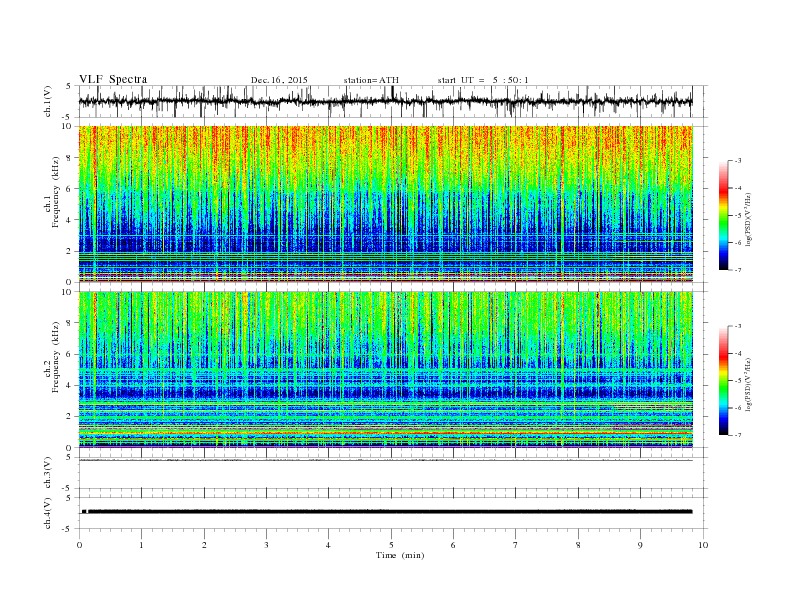
Task: Click the "-3" tick on upper color bar
Action: pos(738,161)
